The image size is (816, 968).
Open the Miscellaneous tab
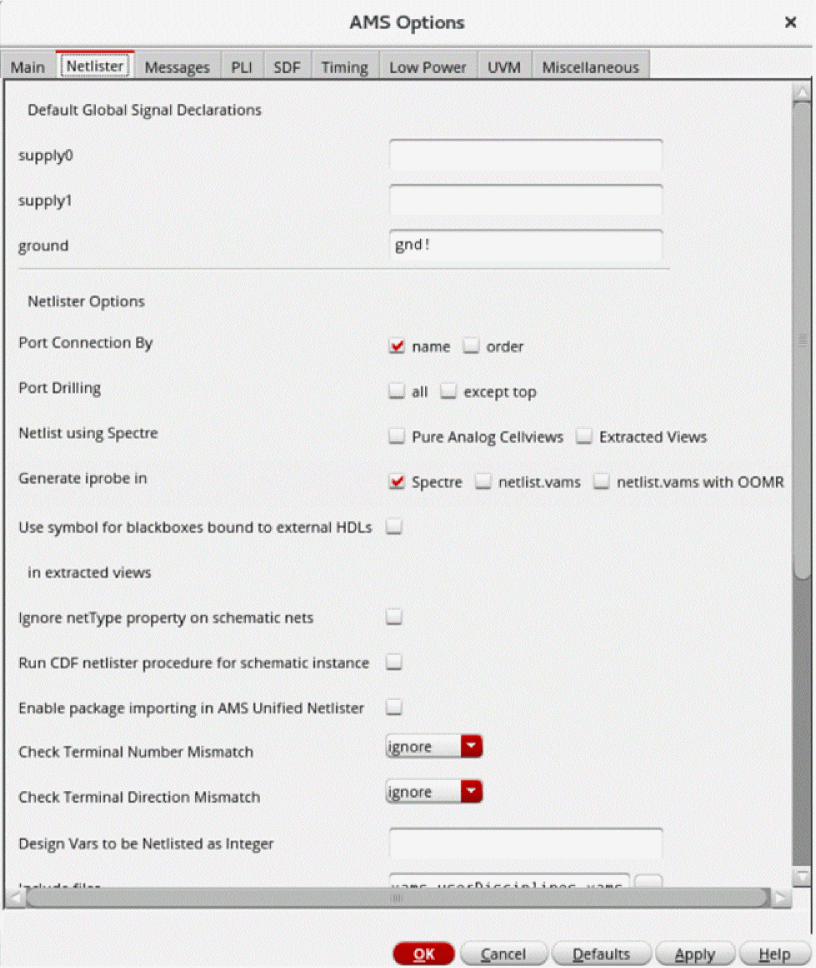pyautogui.click(x=591, y=67)
